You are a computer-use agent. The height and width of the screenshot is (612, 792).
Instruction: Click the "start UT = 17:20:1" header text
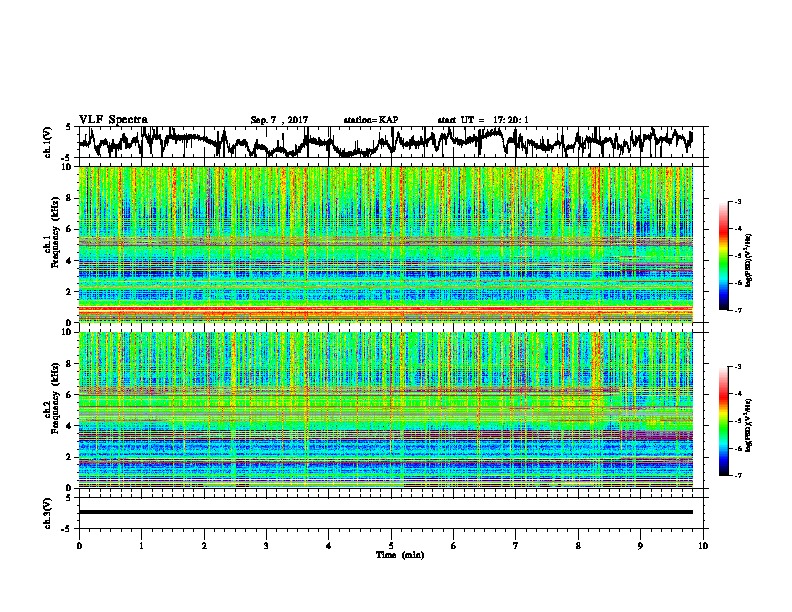point(483,120)
